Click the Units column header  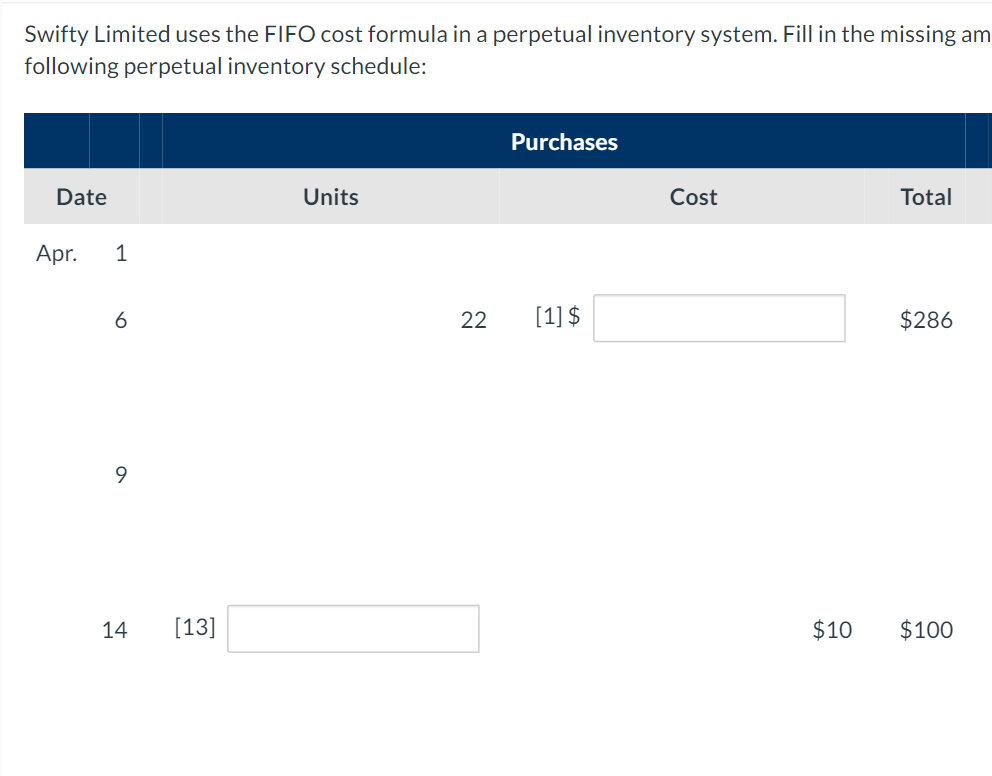[x=330, y=197]
